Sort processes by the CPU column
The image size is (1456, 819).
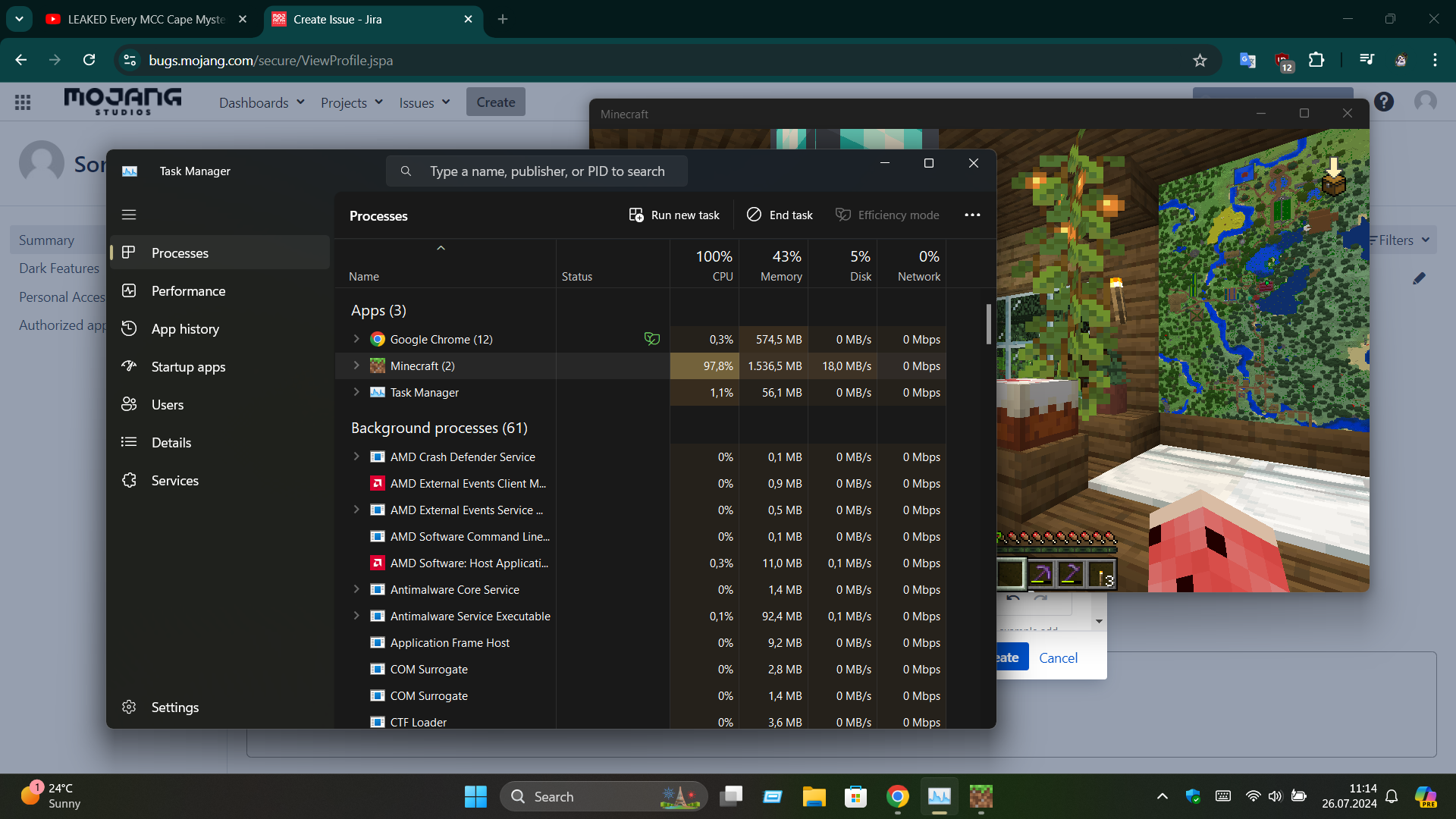[x=714, y=265]
